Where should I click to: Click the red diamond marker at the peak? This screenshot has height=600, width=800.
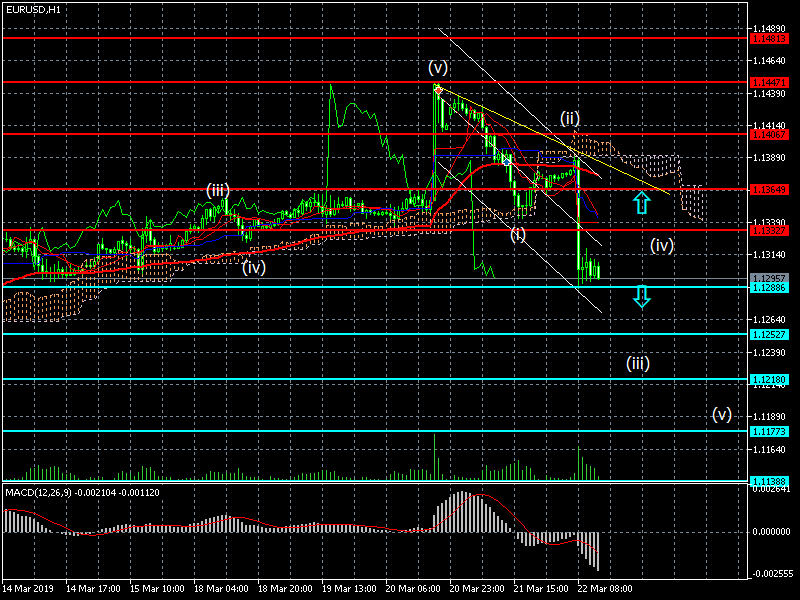pos(438,90)
